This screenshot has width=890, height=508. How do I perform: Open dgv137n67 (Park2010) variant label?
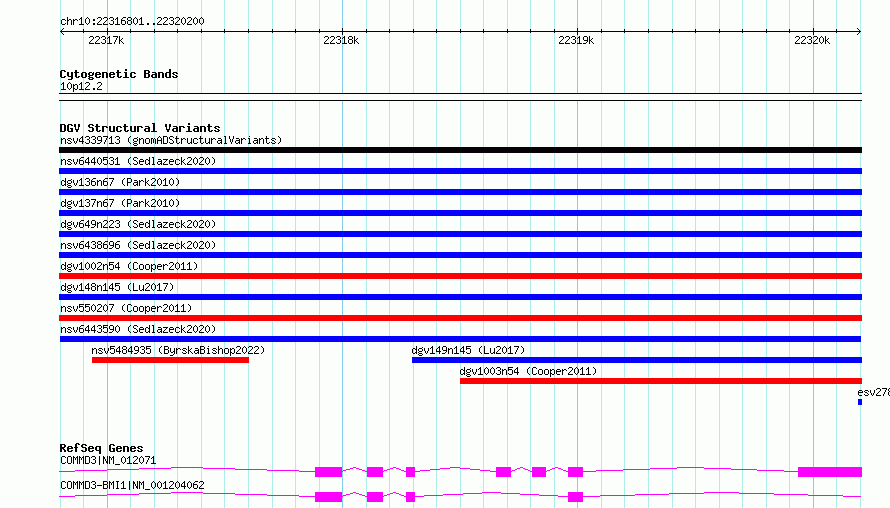tap(120, 203)
